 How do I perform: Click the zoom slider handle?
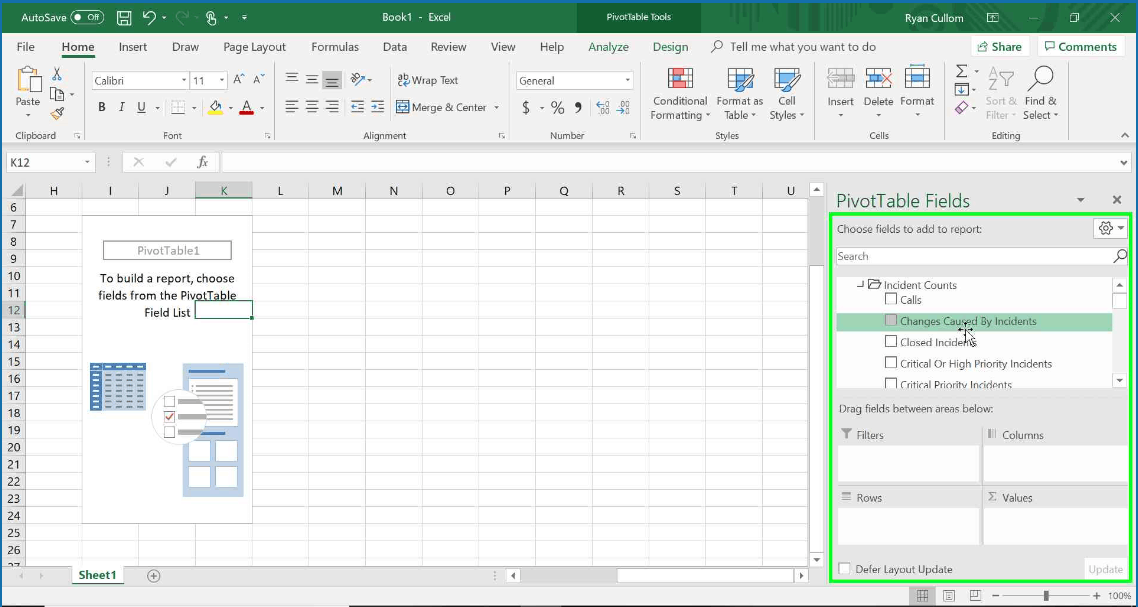(x=1046, y=596)
